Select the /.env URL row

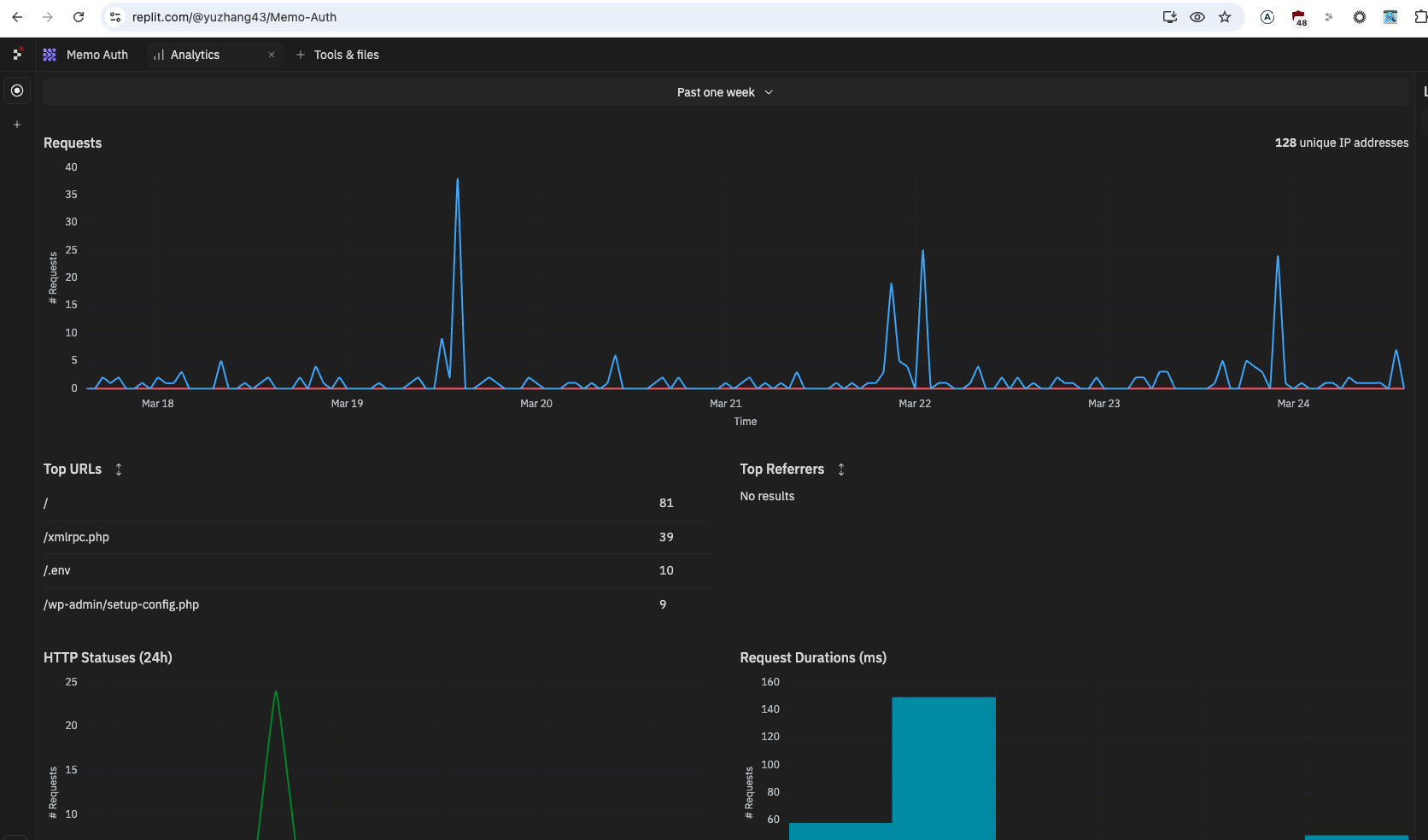(x=377, y=570)
